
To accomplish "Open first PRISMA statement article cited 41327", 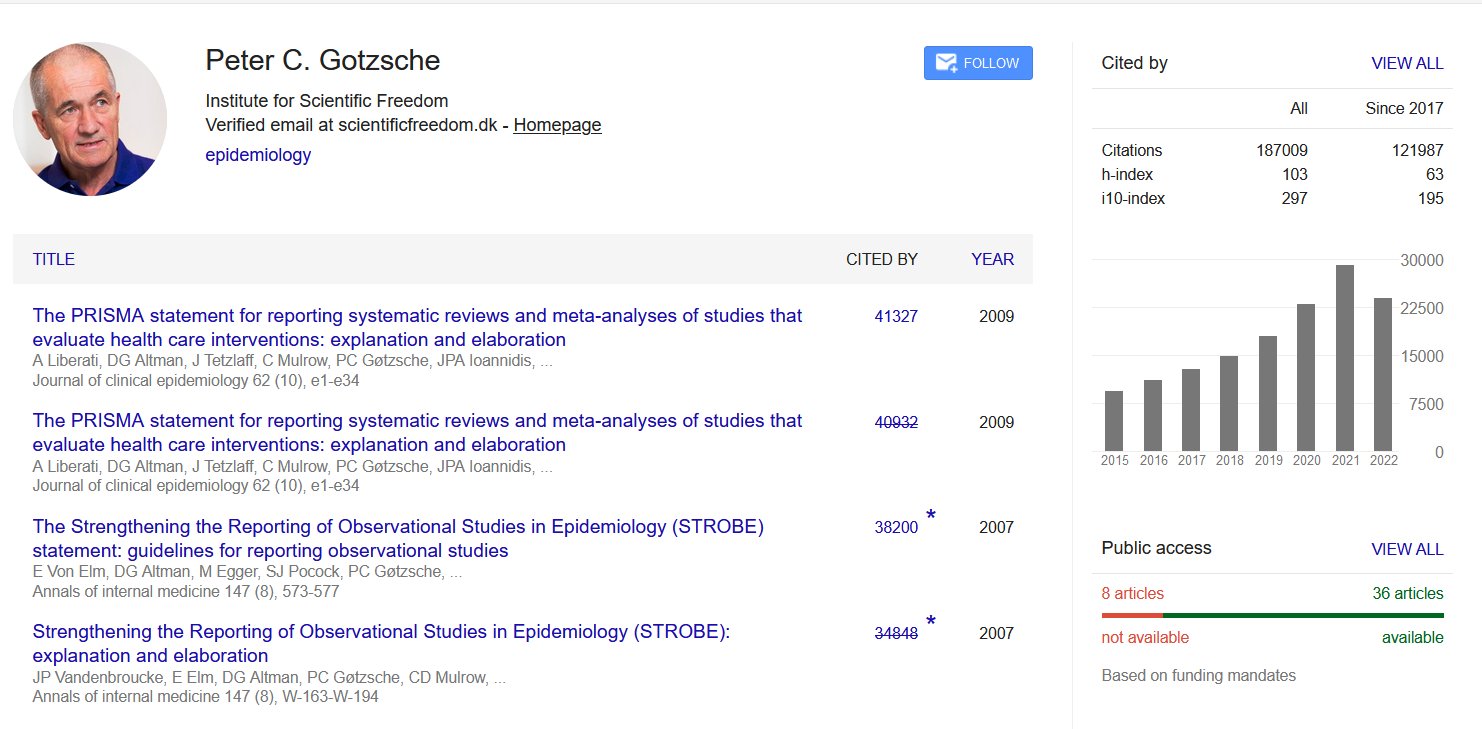I will pos(417,327).
